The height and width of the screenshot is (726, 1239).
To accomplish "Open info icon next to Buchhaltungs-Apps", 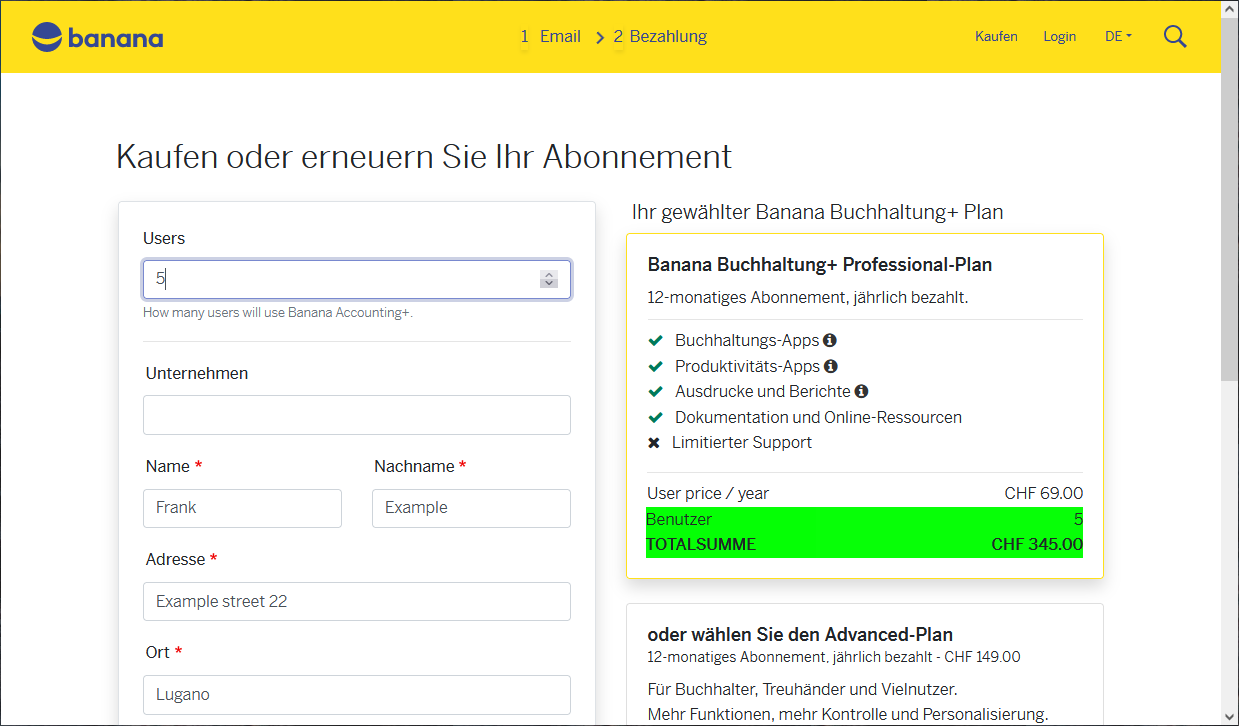I will coord(829,340).
